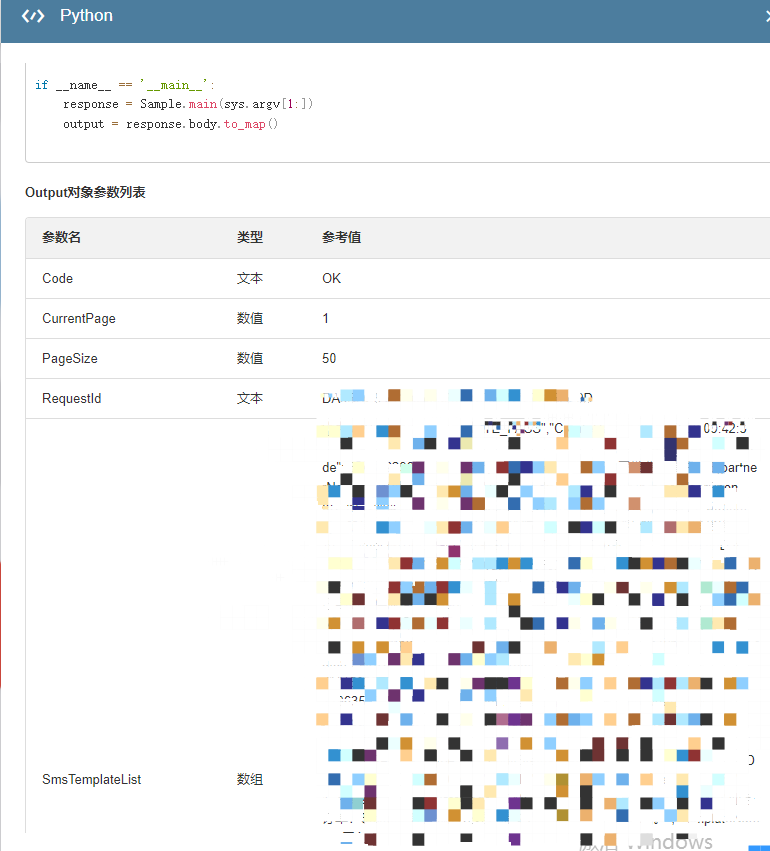This screenshot has width=770, height=851.
Task: Select the RequestId parameter name
Action: (x=72, y=398)
